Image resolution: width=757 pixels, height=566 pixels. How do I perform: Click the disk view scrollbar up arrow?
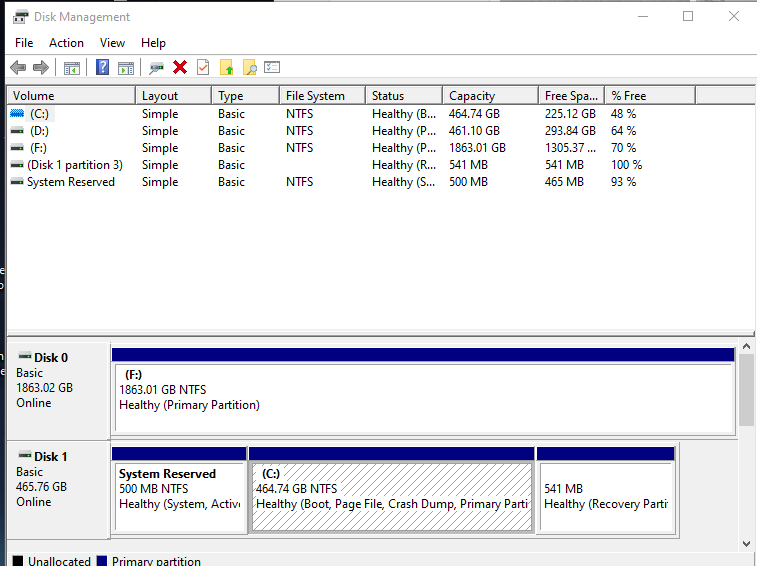pos(746,346)
